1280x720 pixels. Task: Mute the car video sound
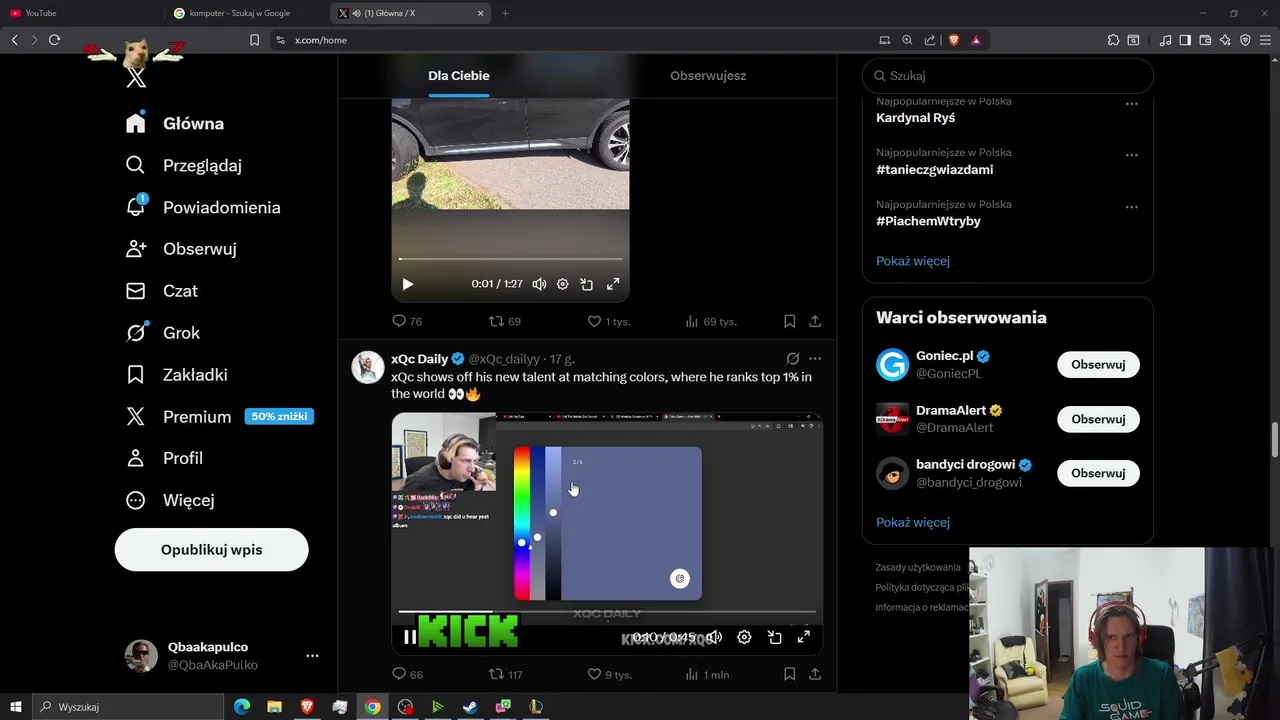pos(539,284)
